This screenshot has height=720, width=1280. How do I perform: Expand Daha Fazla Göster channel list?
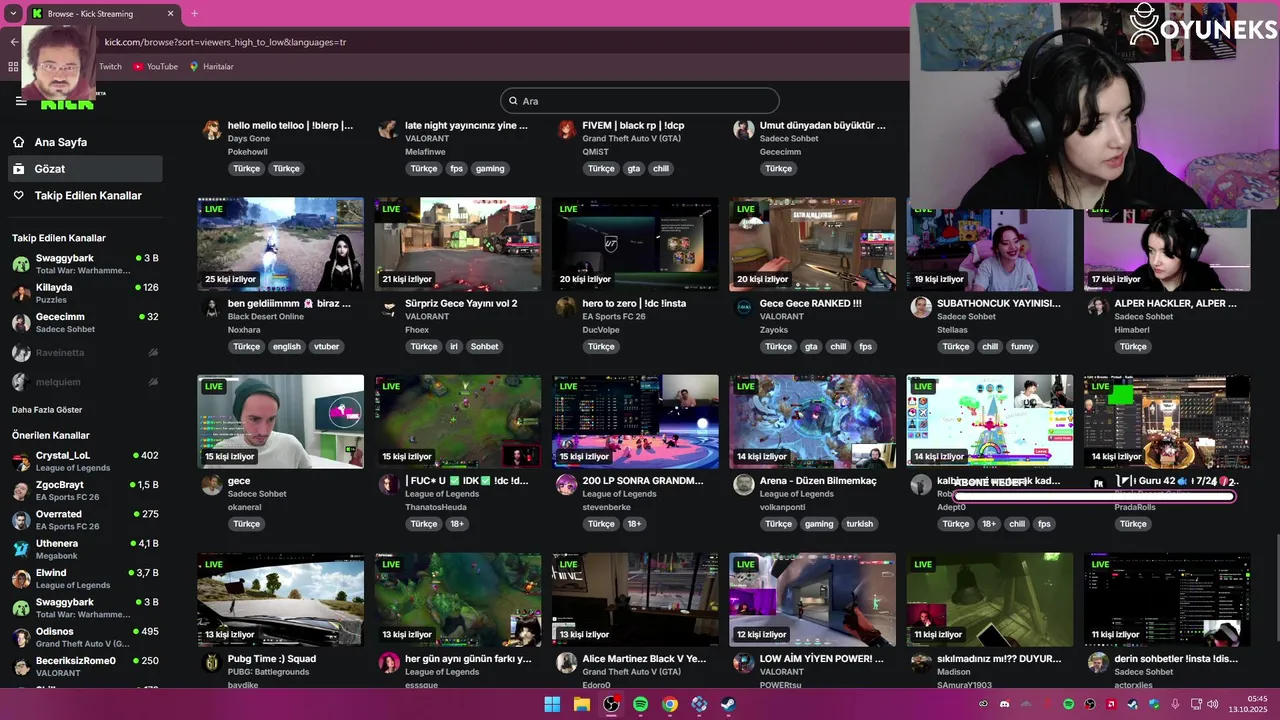47,410
